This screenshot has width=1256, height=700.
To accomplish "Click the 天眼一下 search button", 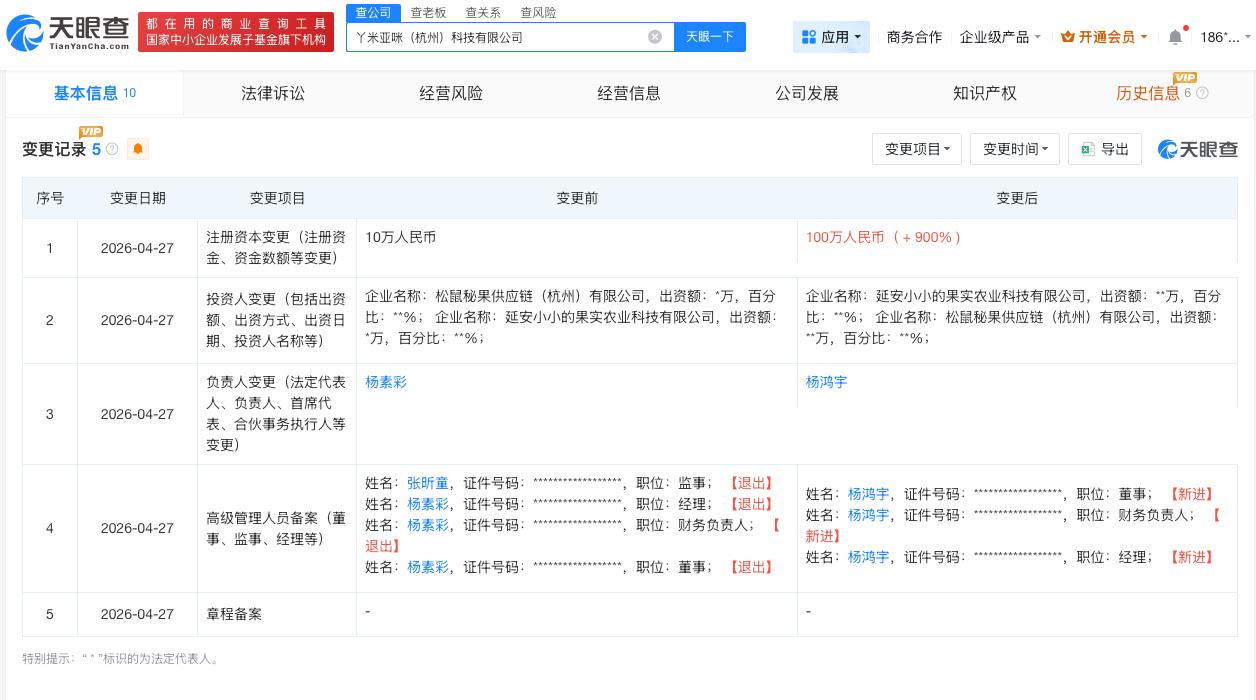I will click(x=710, y=37).
